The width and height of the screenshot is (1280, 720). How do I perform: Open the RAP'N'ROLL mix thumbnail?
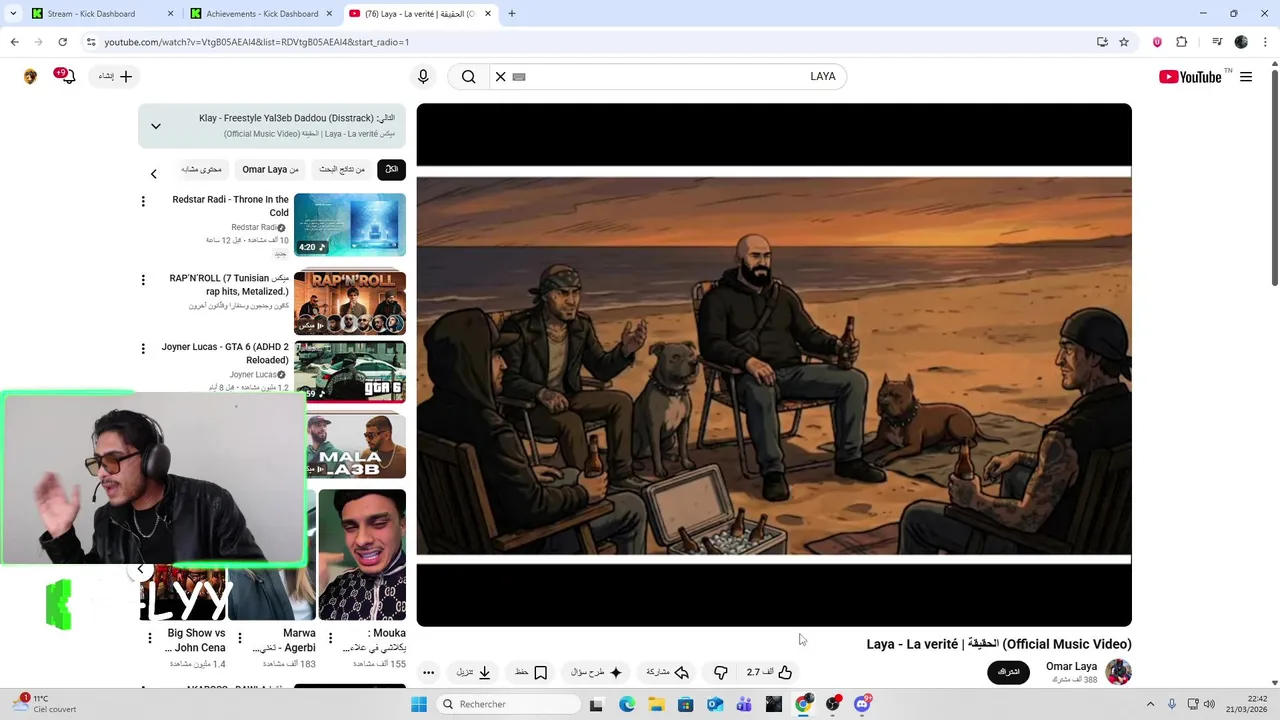pos(350,303)
